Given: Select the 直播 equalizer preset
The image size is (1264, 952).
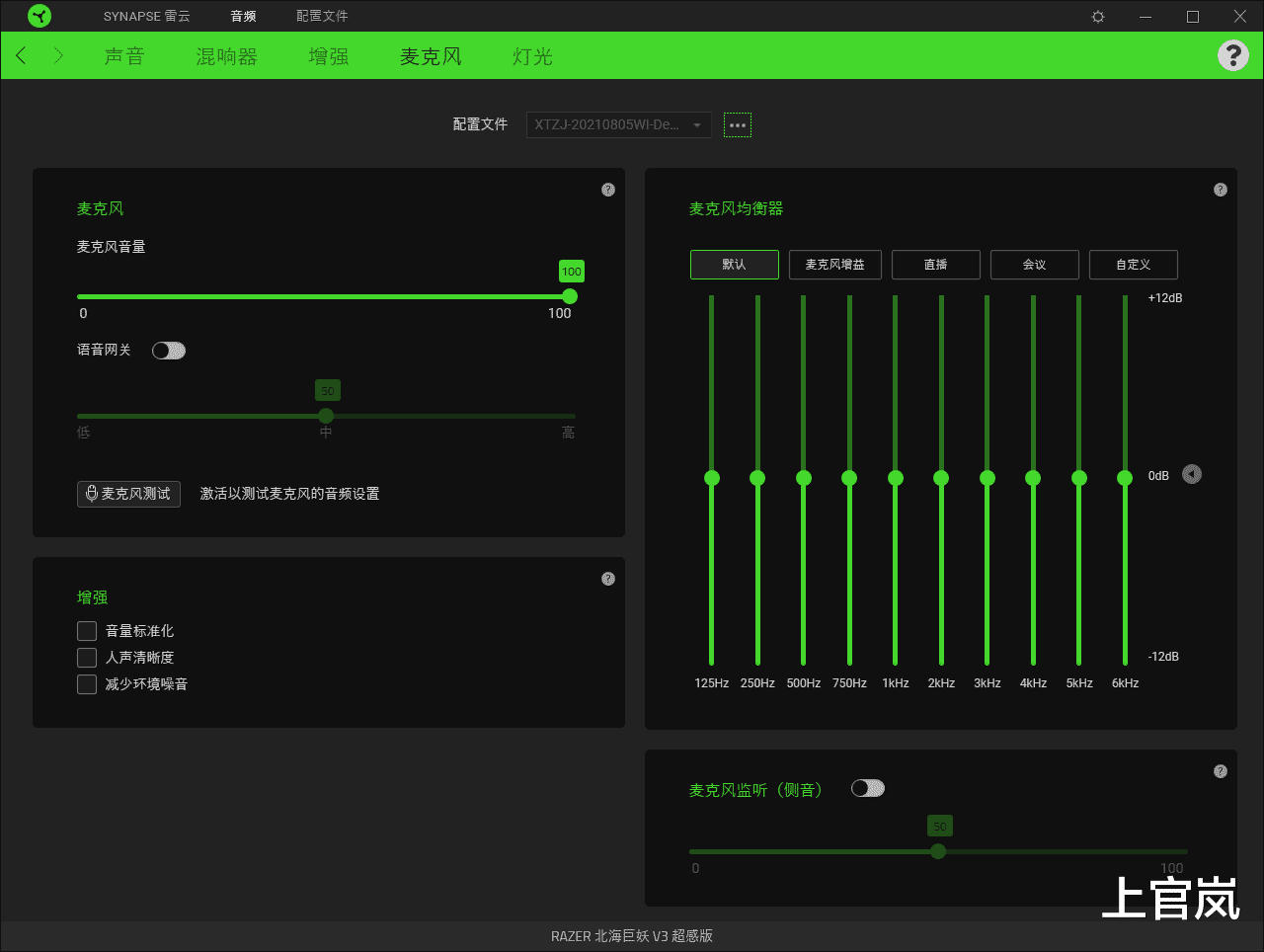Looking at the screenshot, I should click(935, 265).
